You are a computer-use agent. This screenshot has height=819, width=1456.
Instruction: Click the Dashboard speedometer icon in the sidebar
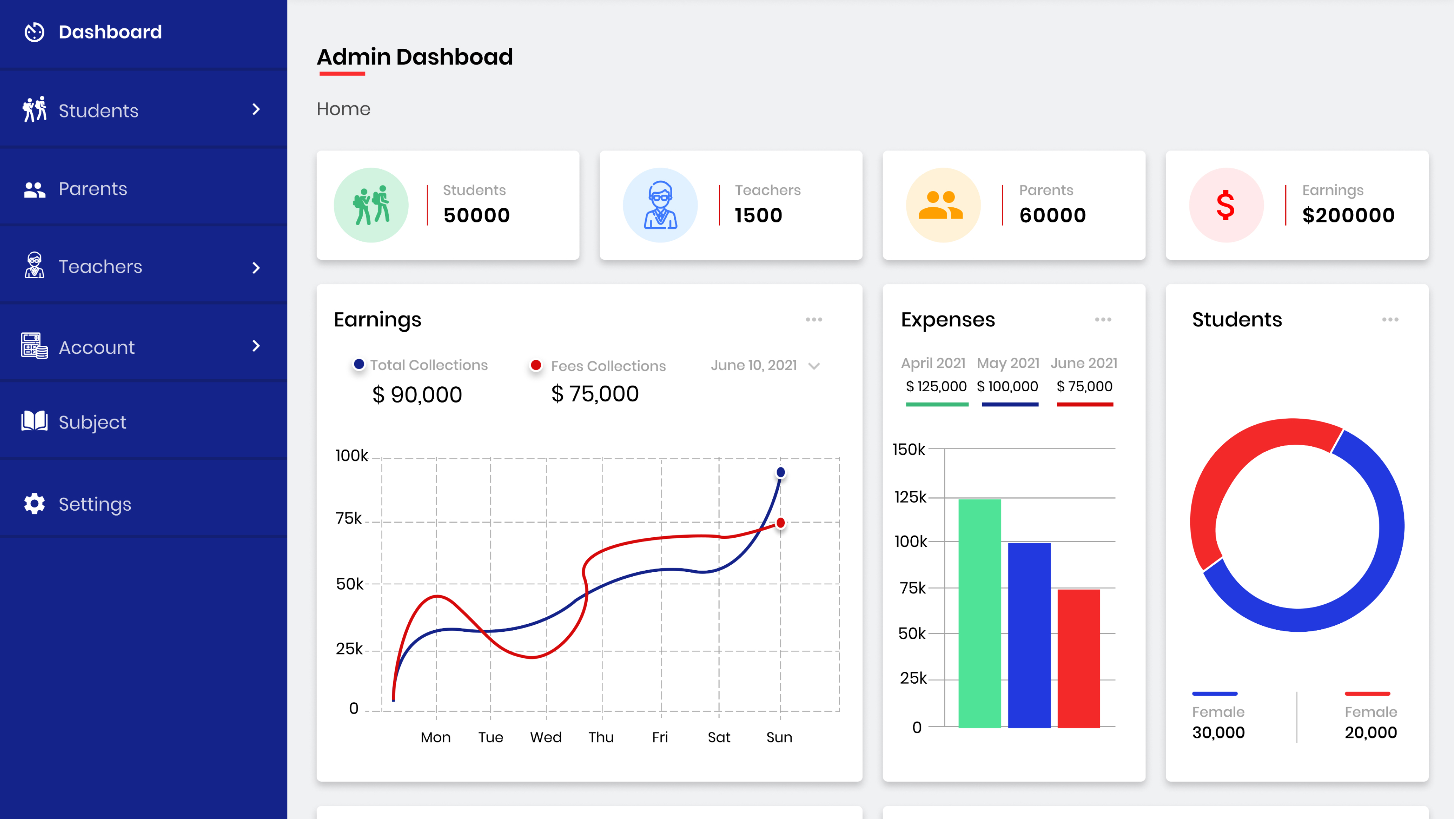coord(35,32)
